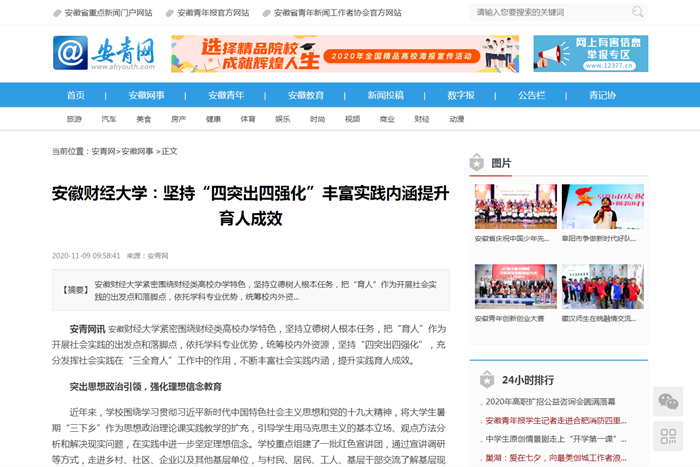Go to 首页 in the blue nav bar
700x467 pixels.
76,95
